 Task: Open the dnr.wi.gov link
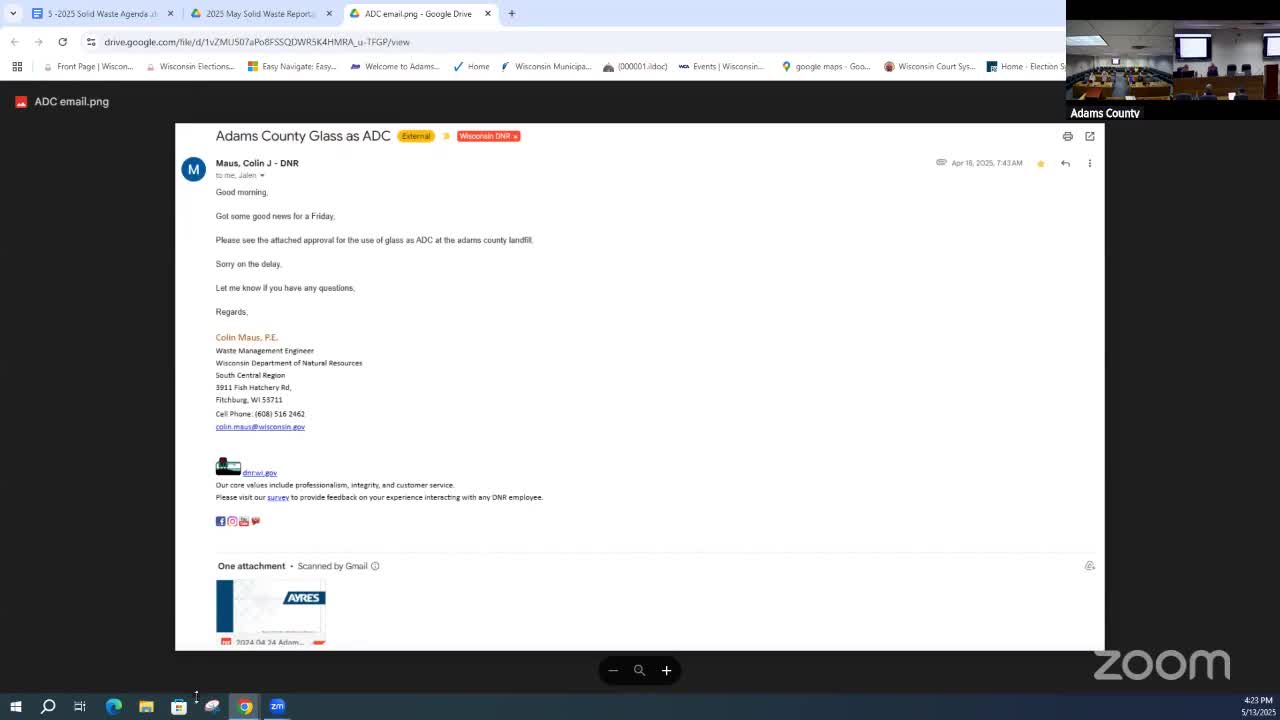[x=259, y=473]
